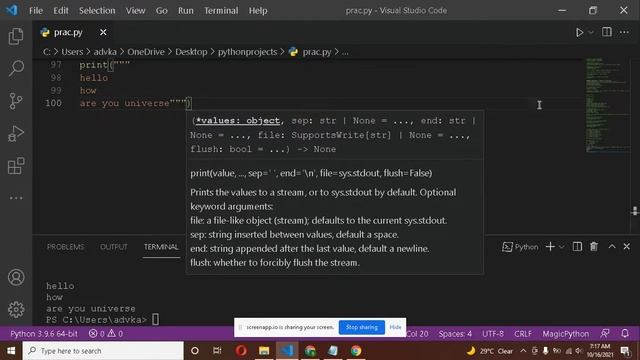
Task: Click the Desktop breadcrumb segment
Action: click(x=191, y=52)
